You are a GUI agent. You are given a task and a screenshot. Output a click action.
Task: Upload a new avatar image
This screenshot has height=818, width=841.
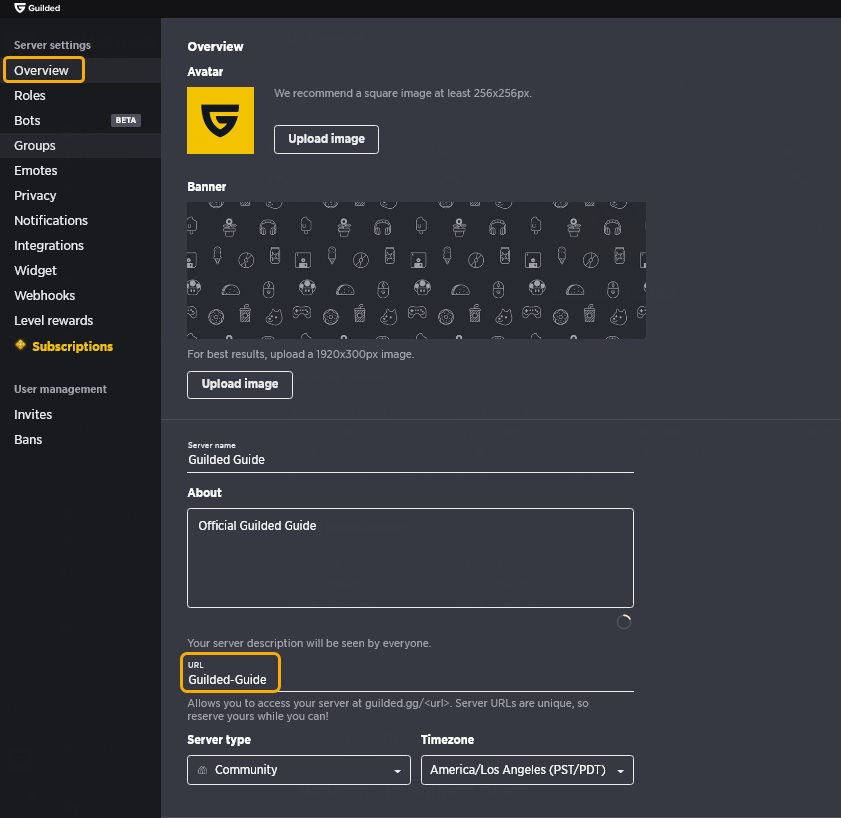(326, 139)
